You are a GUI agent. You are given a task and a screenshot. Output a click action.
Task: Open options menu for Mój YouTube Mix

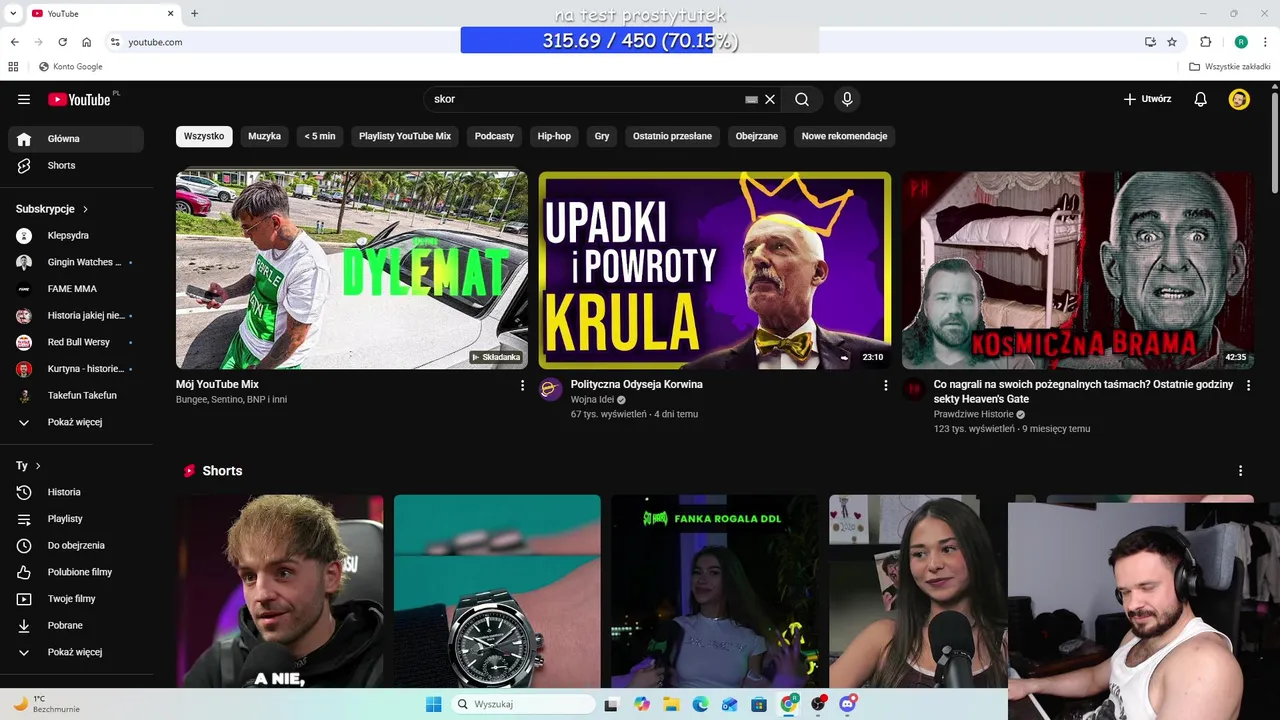point(522,385)
